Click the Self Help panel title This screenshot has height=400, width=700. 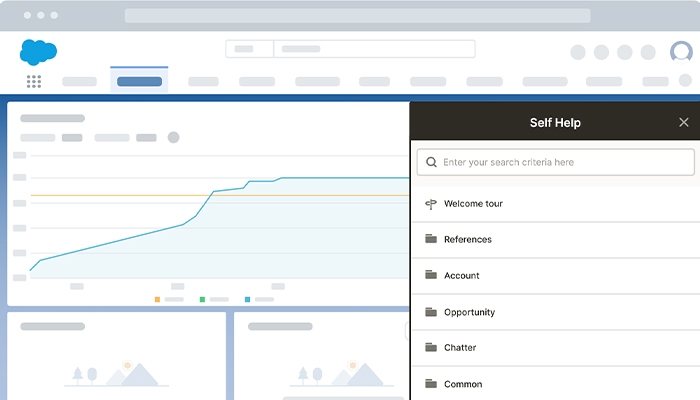pyautogui.click(x=555, y=122)
